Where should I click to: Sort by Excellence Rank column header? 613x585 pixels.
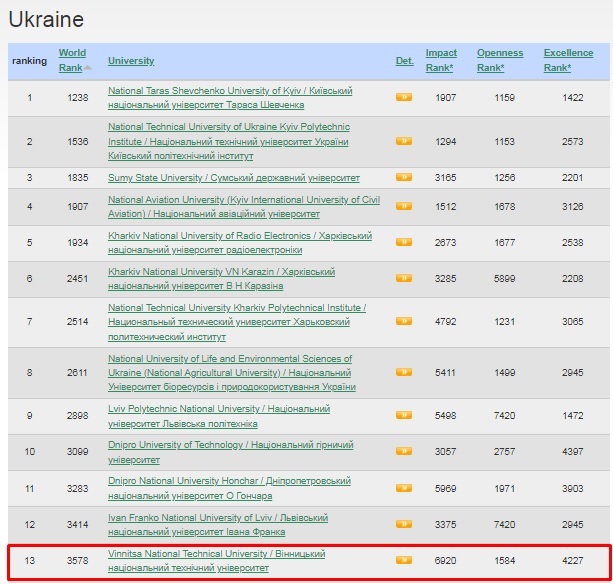pyautogui.click(x=568, y=60)
